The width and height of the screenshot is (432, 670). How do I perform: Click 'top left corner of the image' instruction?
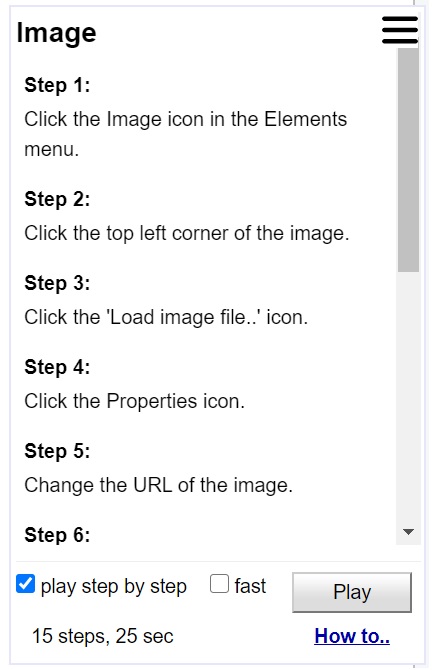click(x=227, y=233)
